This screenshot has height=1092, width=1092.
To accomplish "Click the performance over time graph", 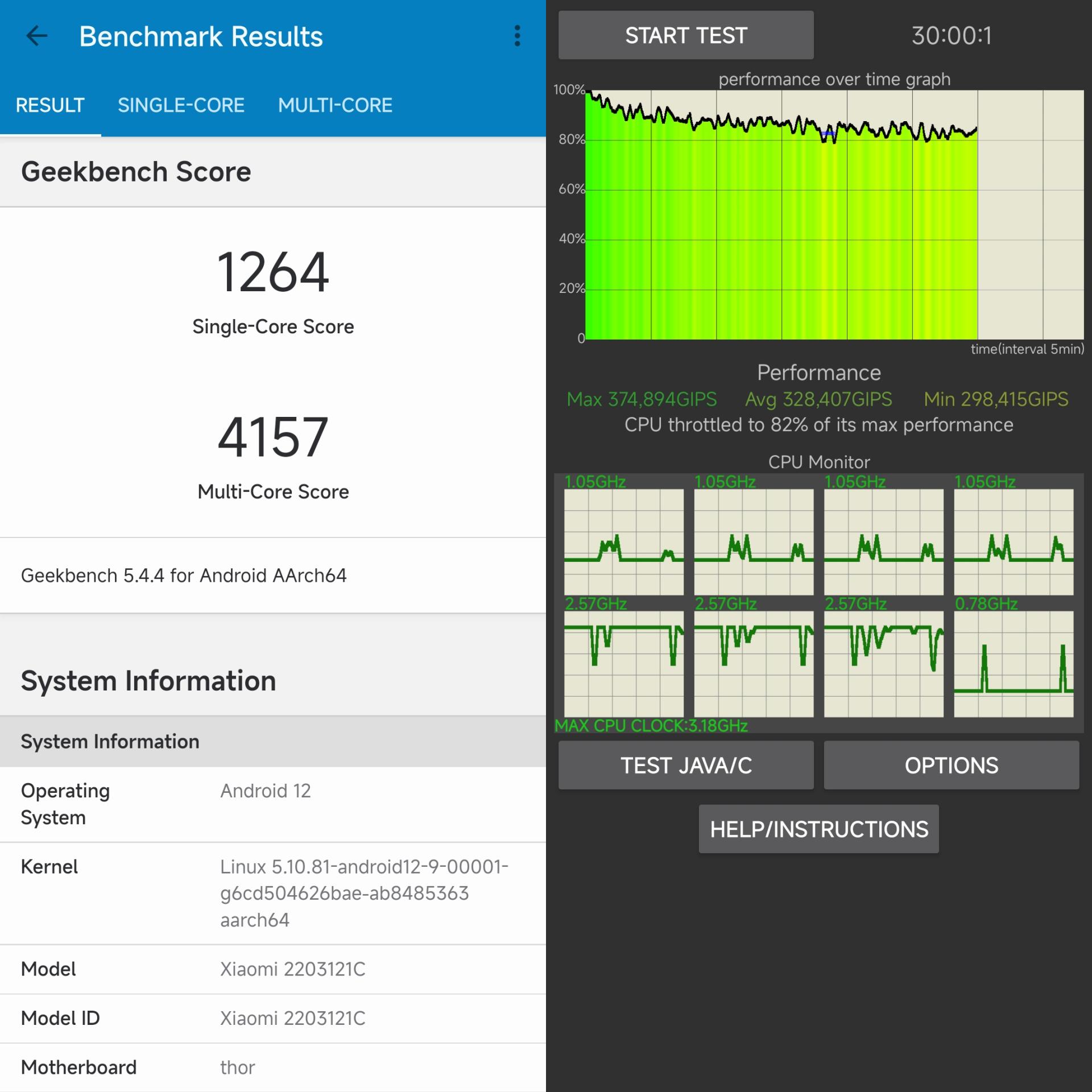I will pos(834,215).
